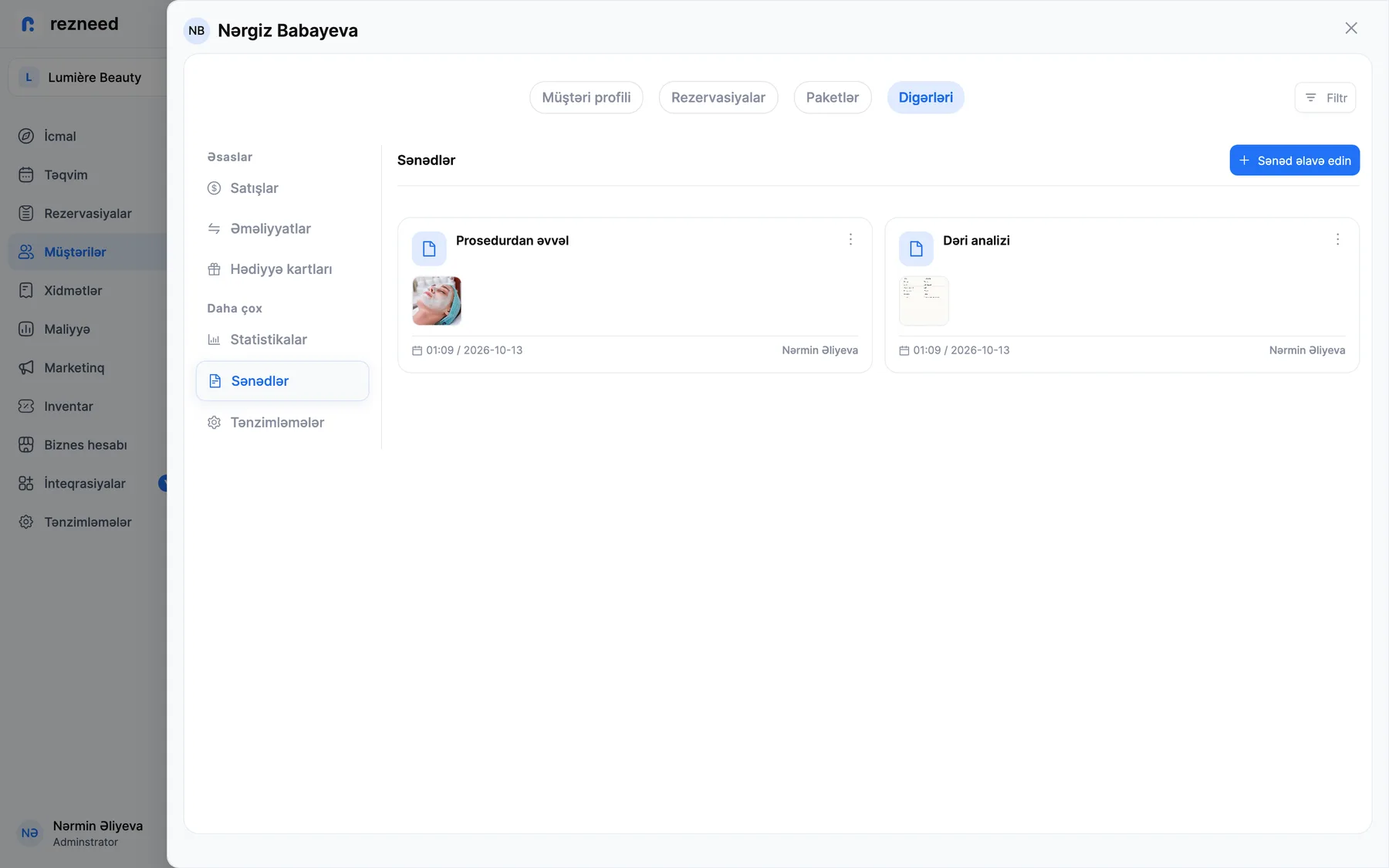The width and height of the screenshot is (1389, 868).
Task: Switch to the Rezervasiyalar tab
Action: pyautogui.click(x=718, y=97)
